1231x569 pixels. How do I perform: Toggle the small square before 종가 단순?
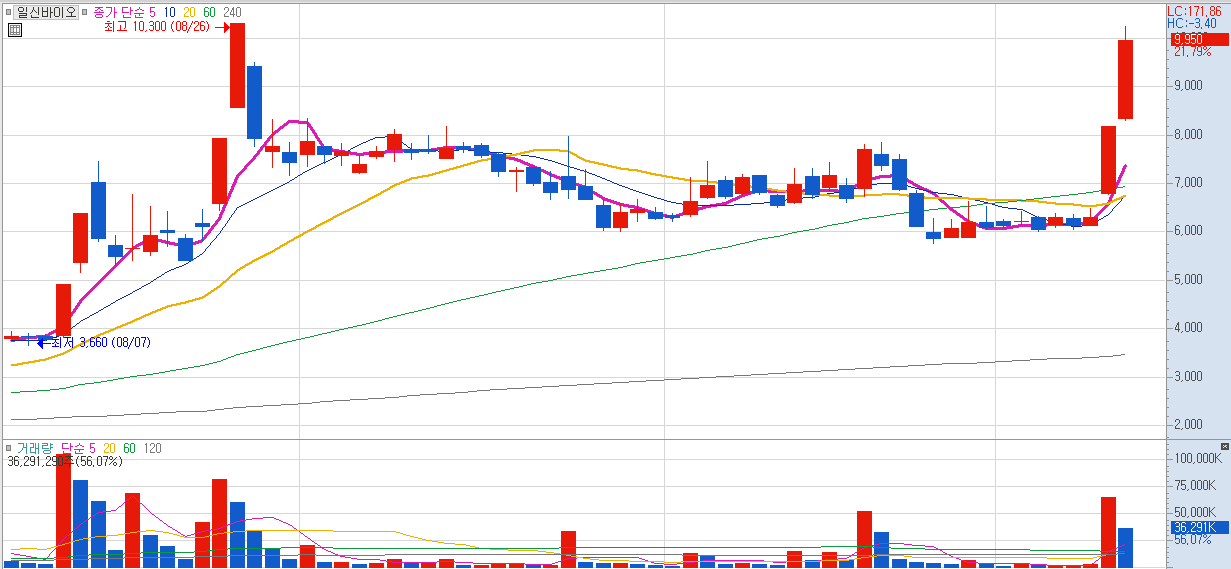pos(86,12)
